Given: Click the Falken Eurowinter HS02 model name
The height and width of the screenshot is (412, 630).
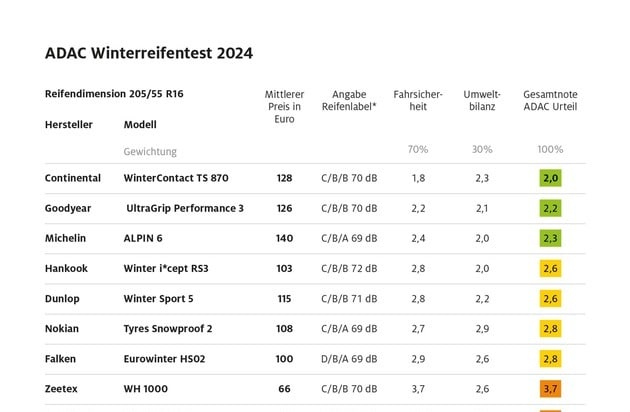Looking at the screenshot, I should tap(164, 359).
